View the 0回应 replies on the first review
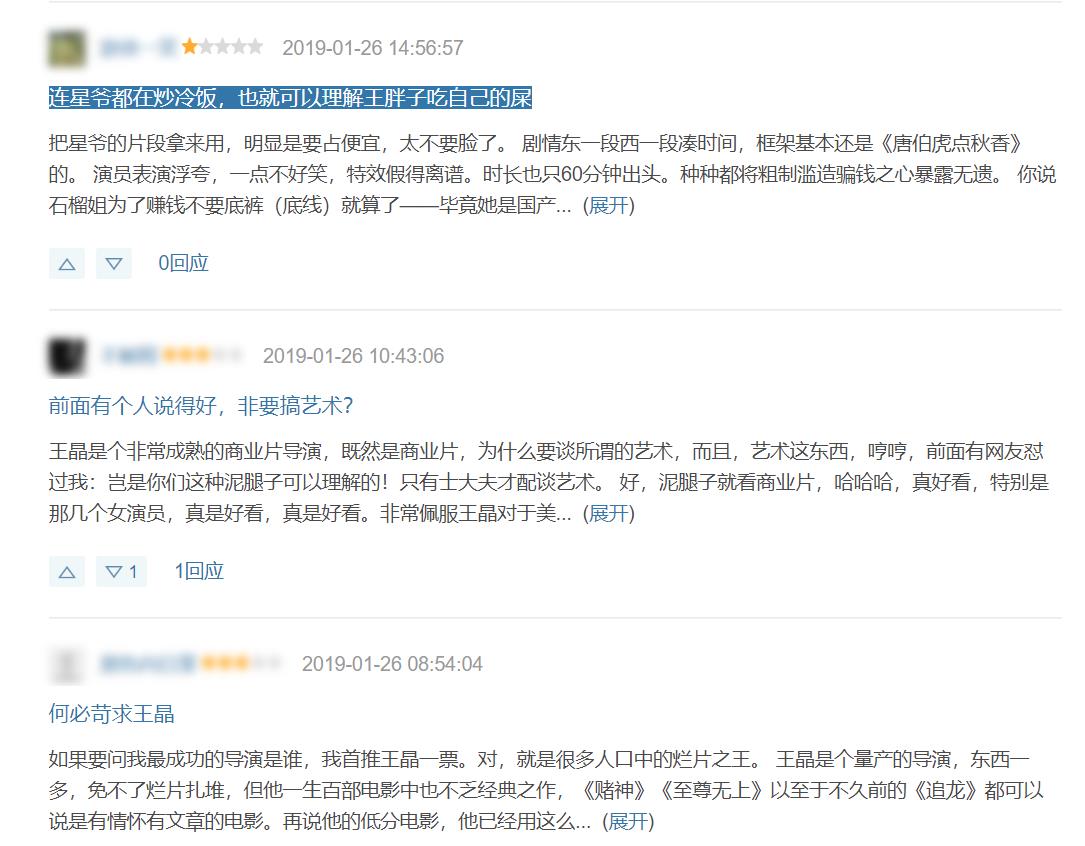This screenshot has height=846, width=1085. 184,264
